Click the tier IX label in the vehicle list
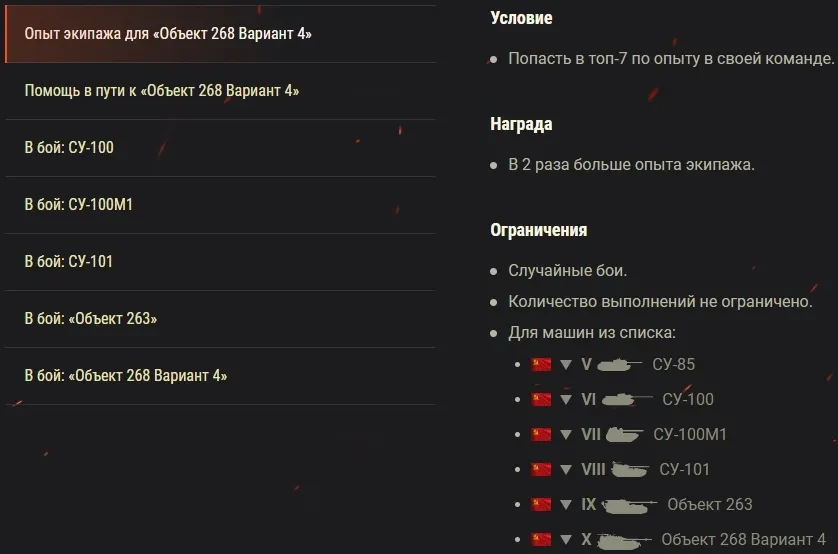Viewport: 838px width, 554px height. (x=588, y=505)
